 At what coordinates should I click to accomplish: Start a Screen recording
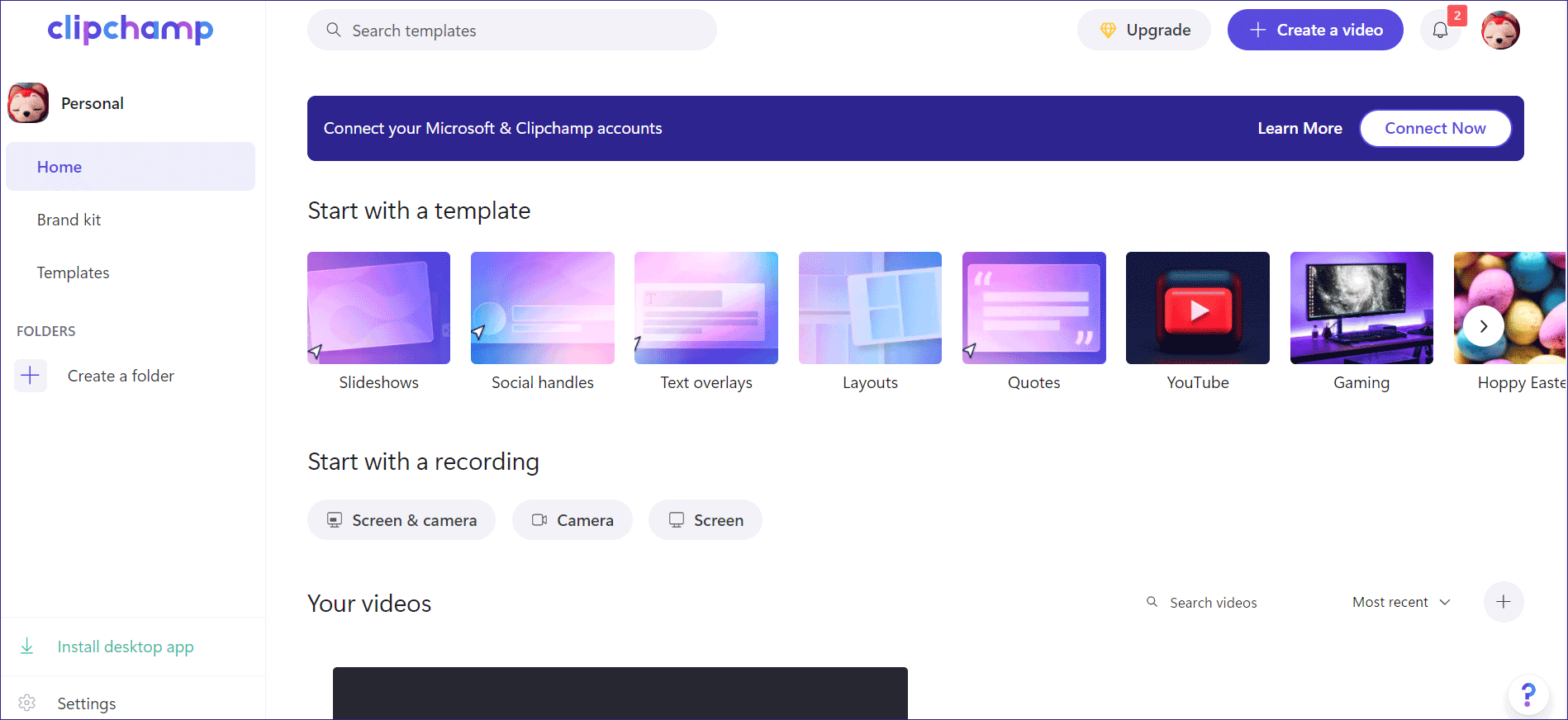tap(706, 520)
